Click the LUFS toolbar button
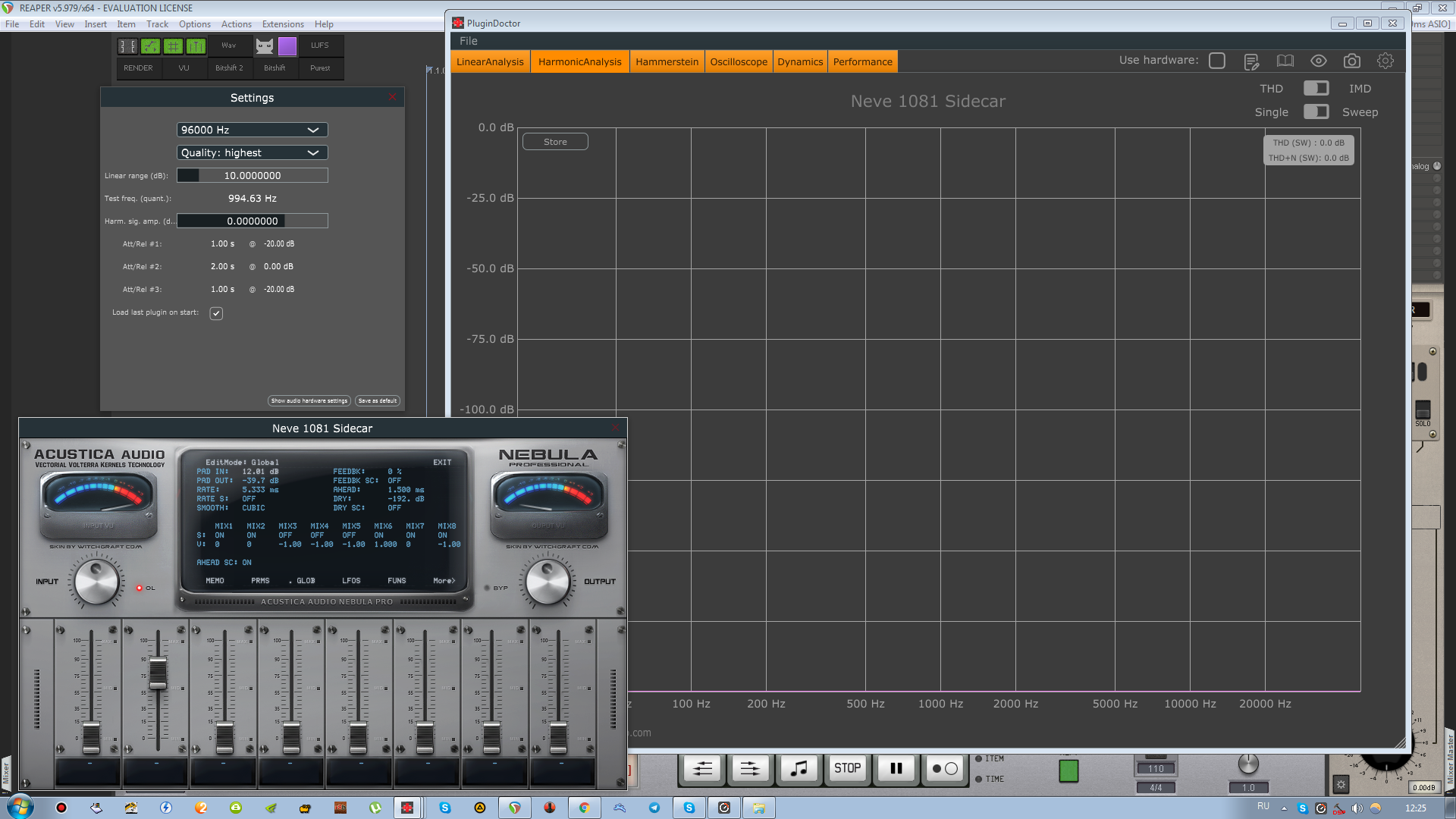The width and height of the screenshot is (1456, 819). pyautogui.click(x=320, y=45)
